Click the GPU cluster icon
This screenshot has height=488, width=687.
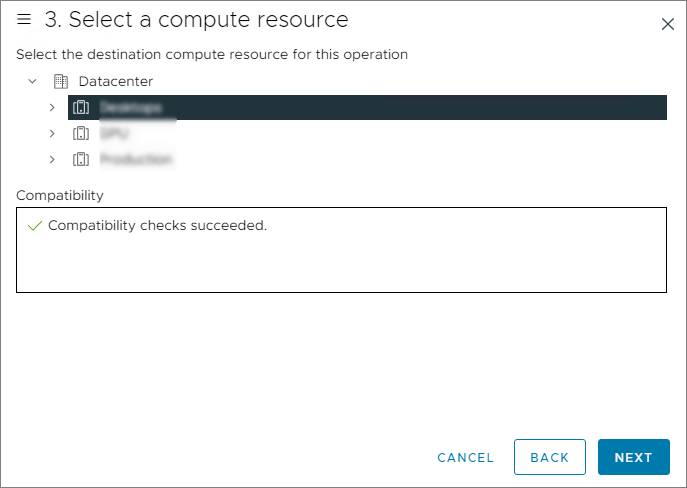[81, 133]
